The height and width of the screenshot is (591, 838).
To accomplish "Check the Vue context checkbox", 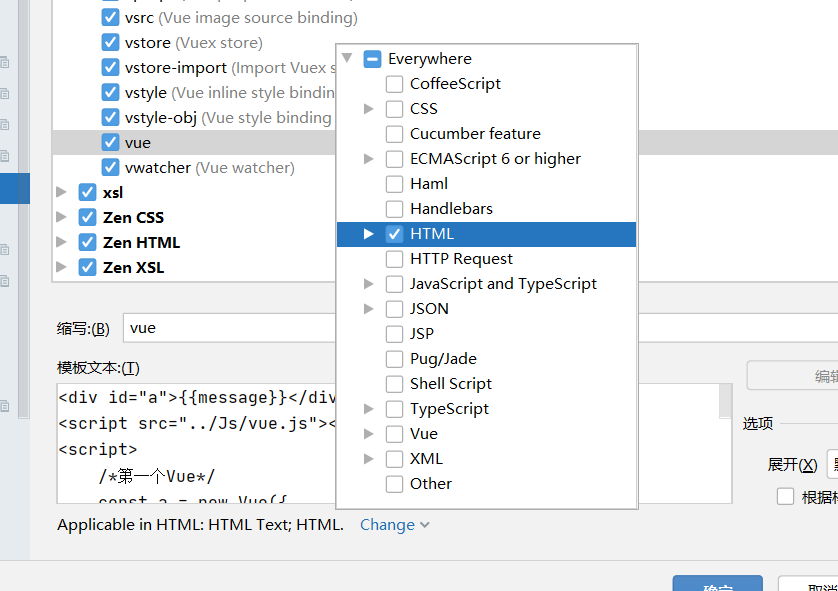I will (395, 434).
